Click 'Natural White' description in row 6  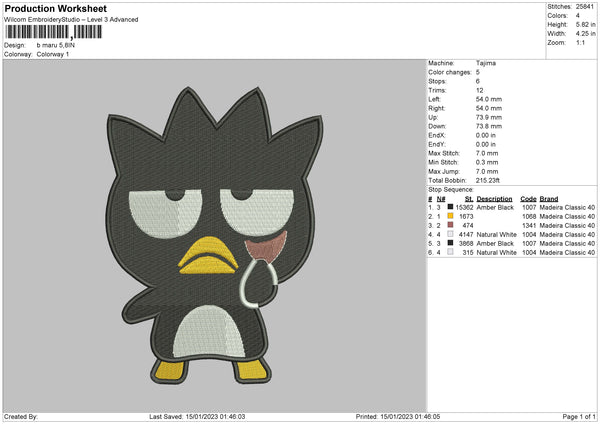(x=497, y=253)
